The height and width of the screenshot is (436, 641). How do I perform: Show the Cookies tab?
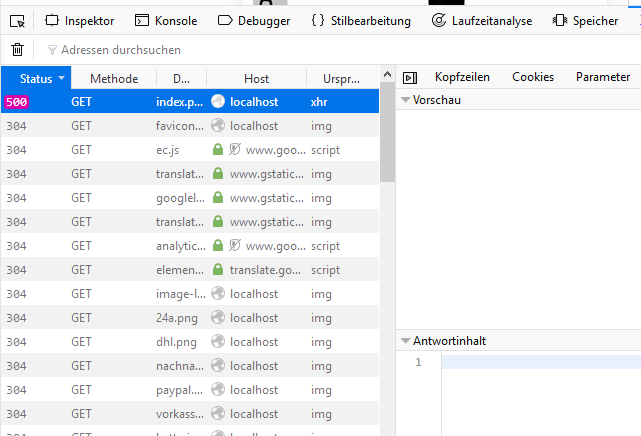coord(532,77)
